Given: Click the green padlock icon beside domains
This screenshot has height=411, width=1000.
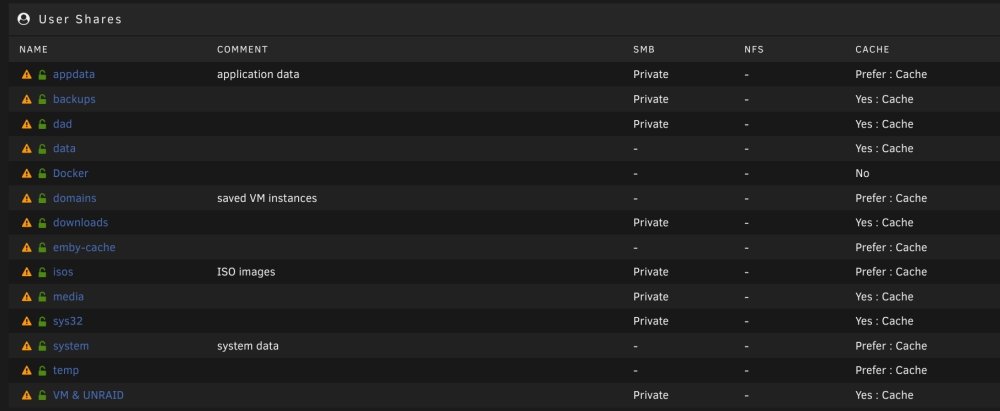Looking at the screenshot, I should 42,198.
